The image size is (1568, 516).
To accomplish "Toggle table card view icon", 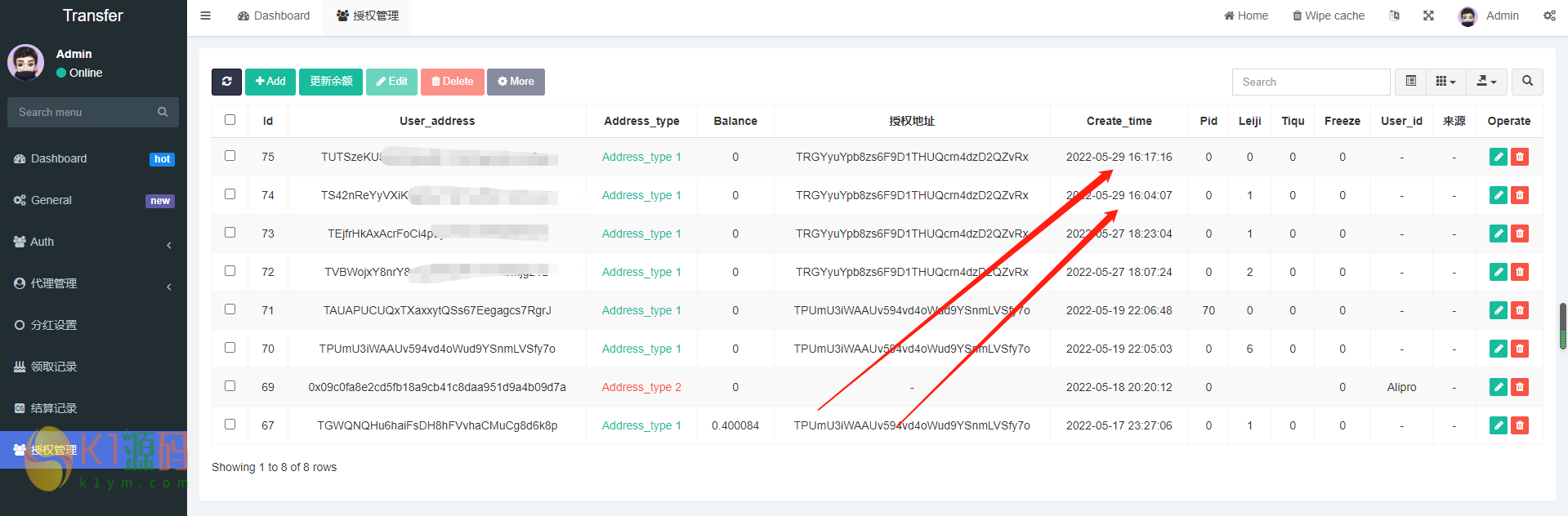I will tap(1410, 82).
